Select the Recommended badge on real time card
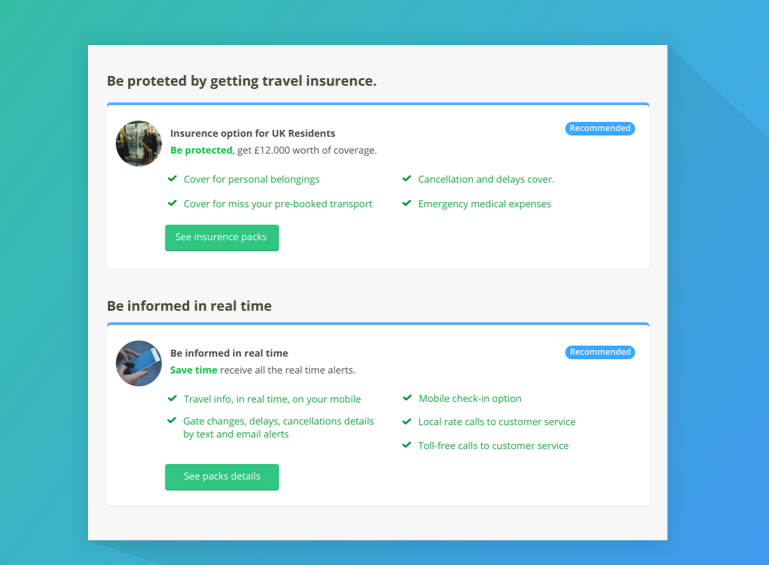The image size is (769, 565). (600, 352)
